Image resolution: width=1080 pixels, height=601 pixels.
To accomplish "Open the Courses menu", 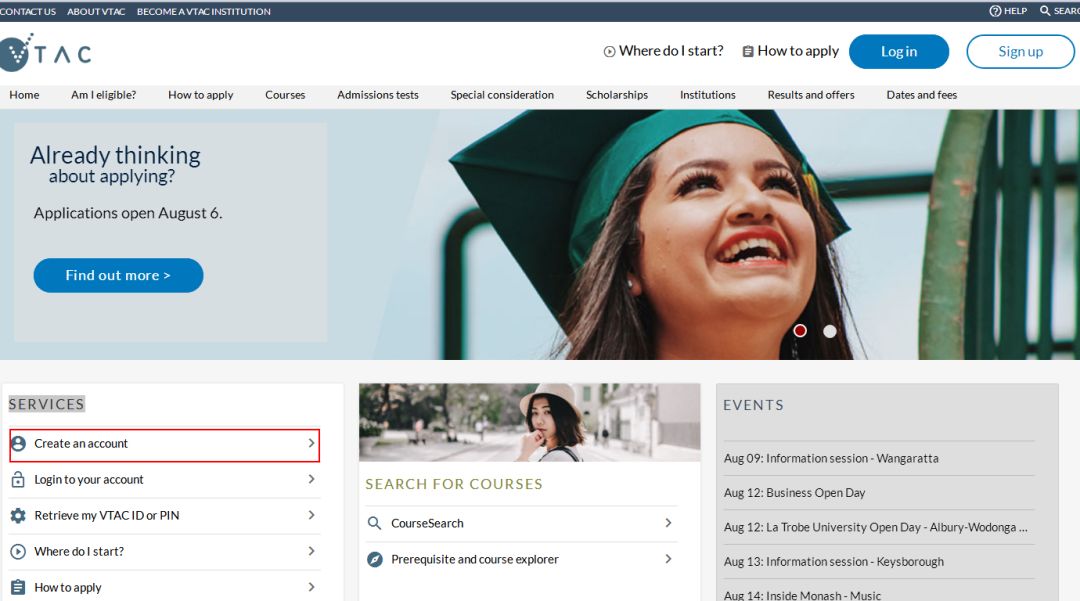I will pos(285,95).
